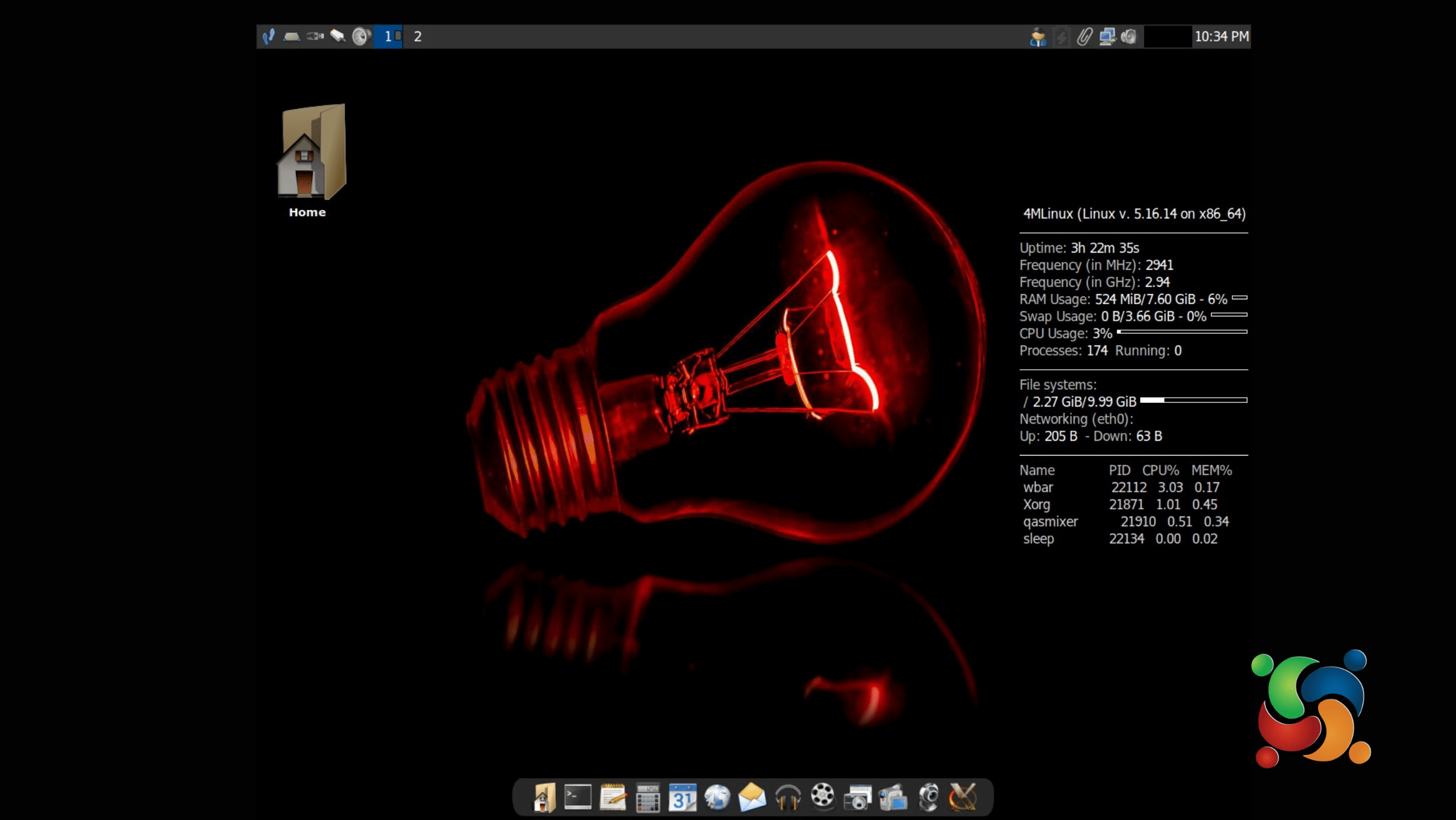Click the RAM Usage usage bar

[1239, 298]
